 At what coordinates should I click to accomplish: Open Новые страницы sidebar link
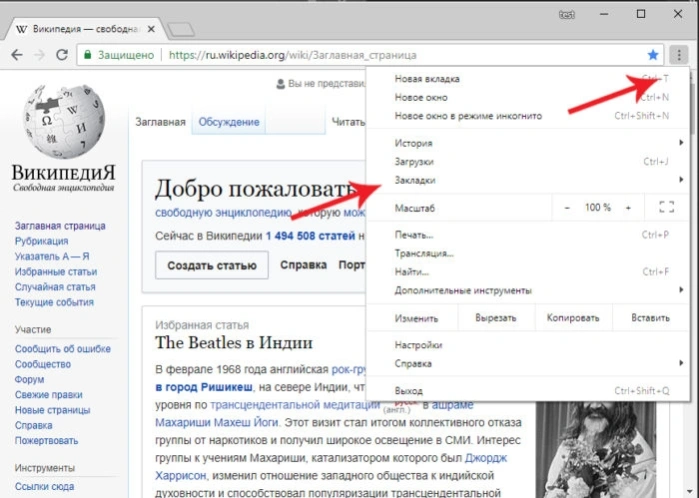tap(53, 410)
